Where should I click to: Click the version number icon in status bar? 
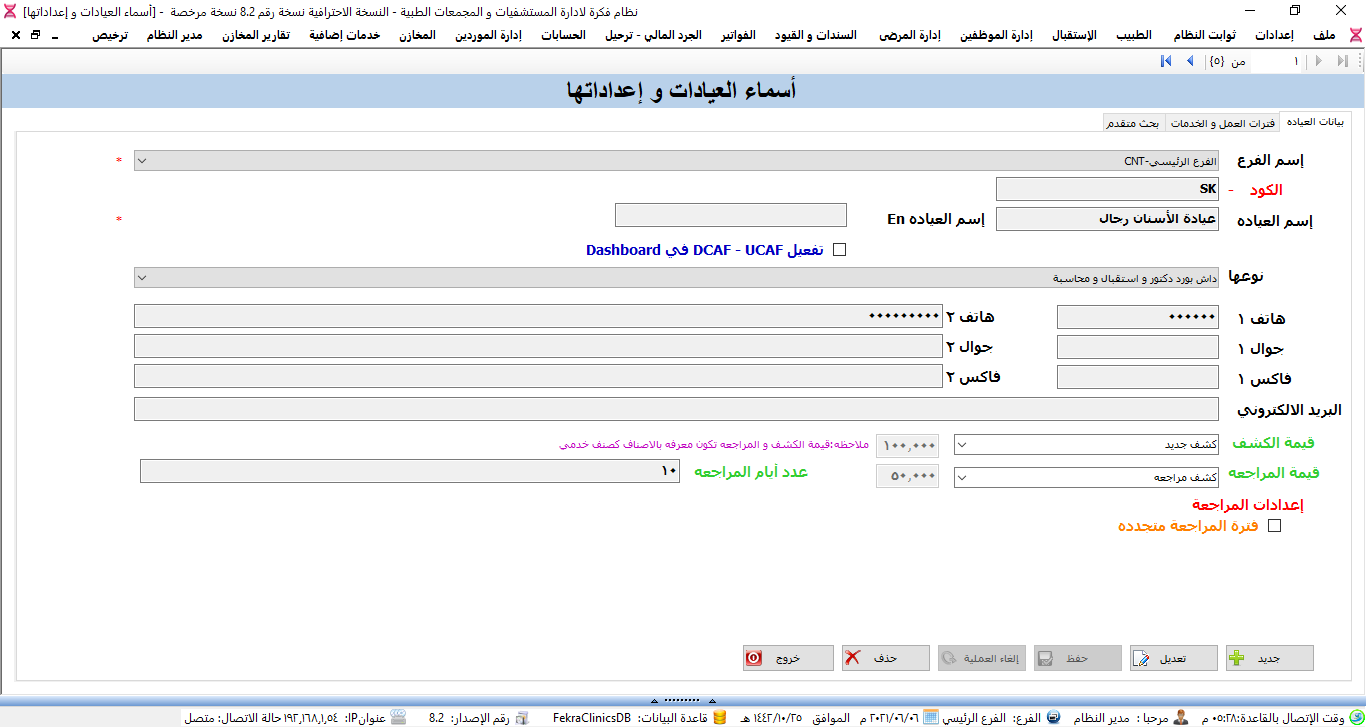[522, 718]
